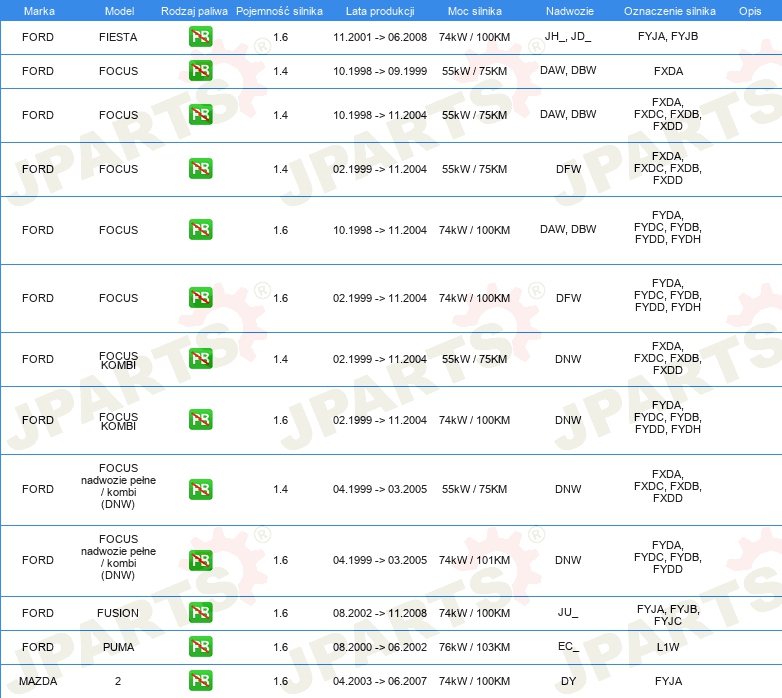Click the Opis column header
The image size is (782, 698).
tap(750, 11)
